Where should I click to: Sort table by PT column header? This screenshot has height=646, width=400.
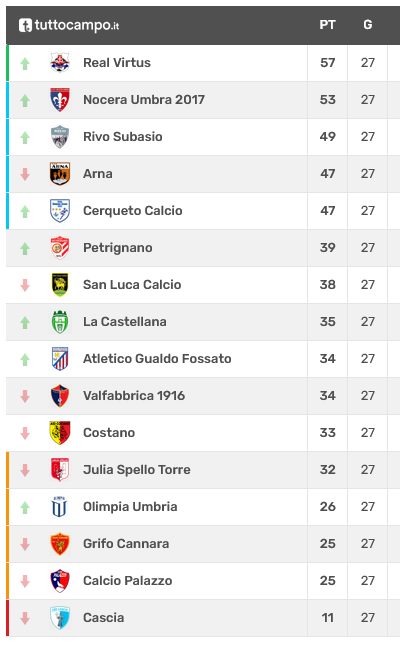click(327, 25)
